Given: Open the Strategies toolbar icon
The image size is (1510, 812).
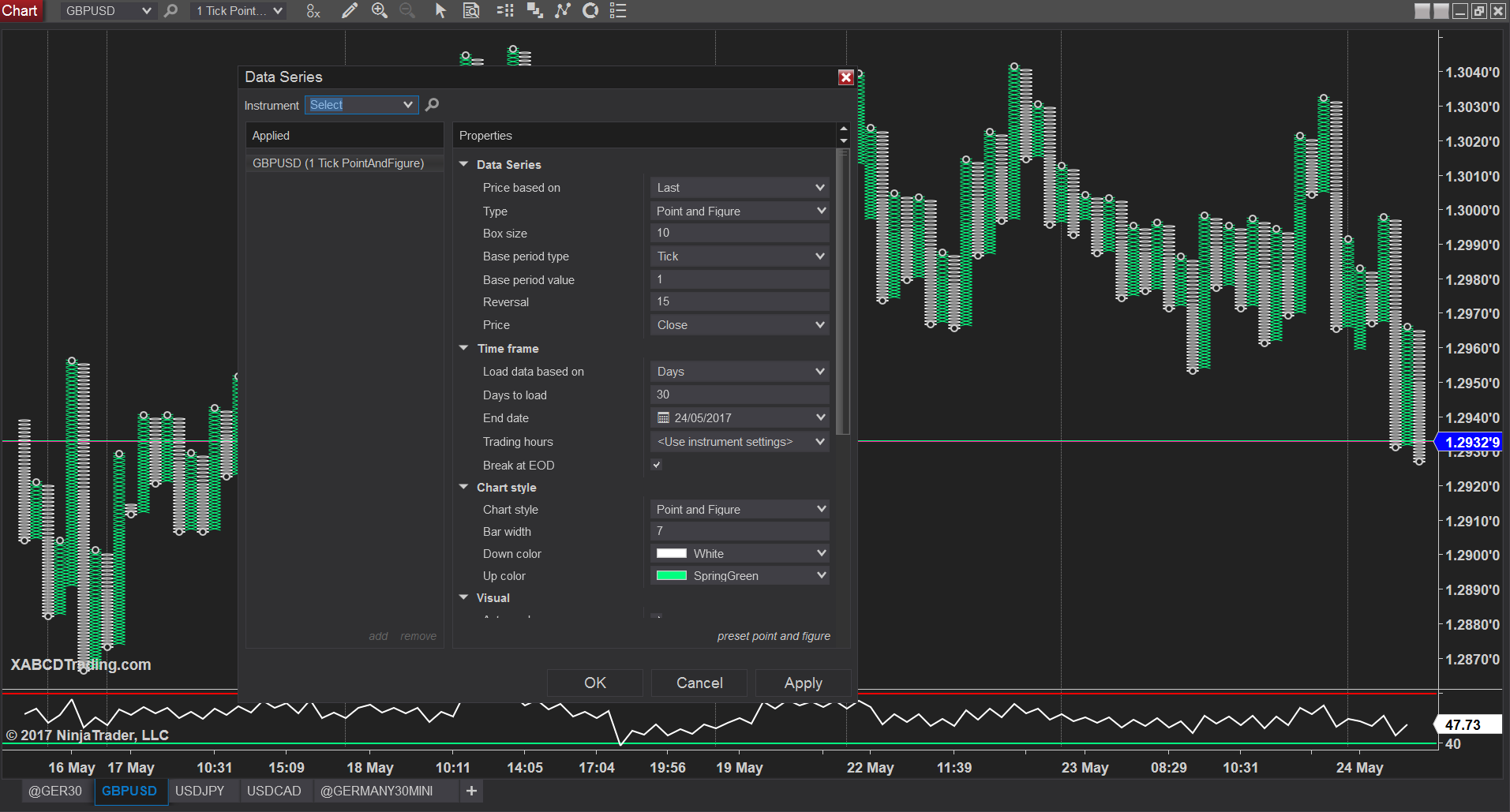Looking at the screenshot, I should click(590, 10).
